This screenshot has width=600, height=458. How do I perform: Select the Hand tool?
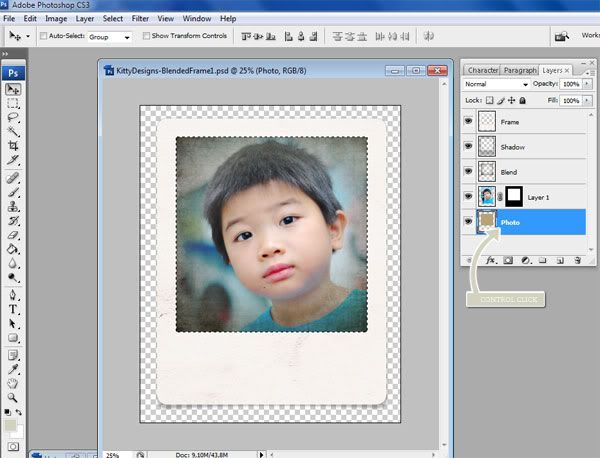(x=13, y=383)
